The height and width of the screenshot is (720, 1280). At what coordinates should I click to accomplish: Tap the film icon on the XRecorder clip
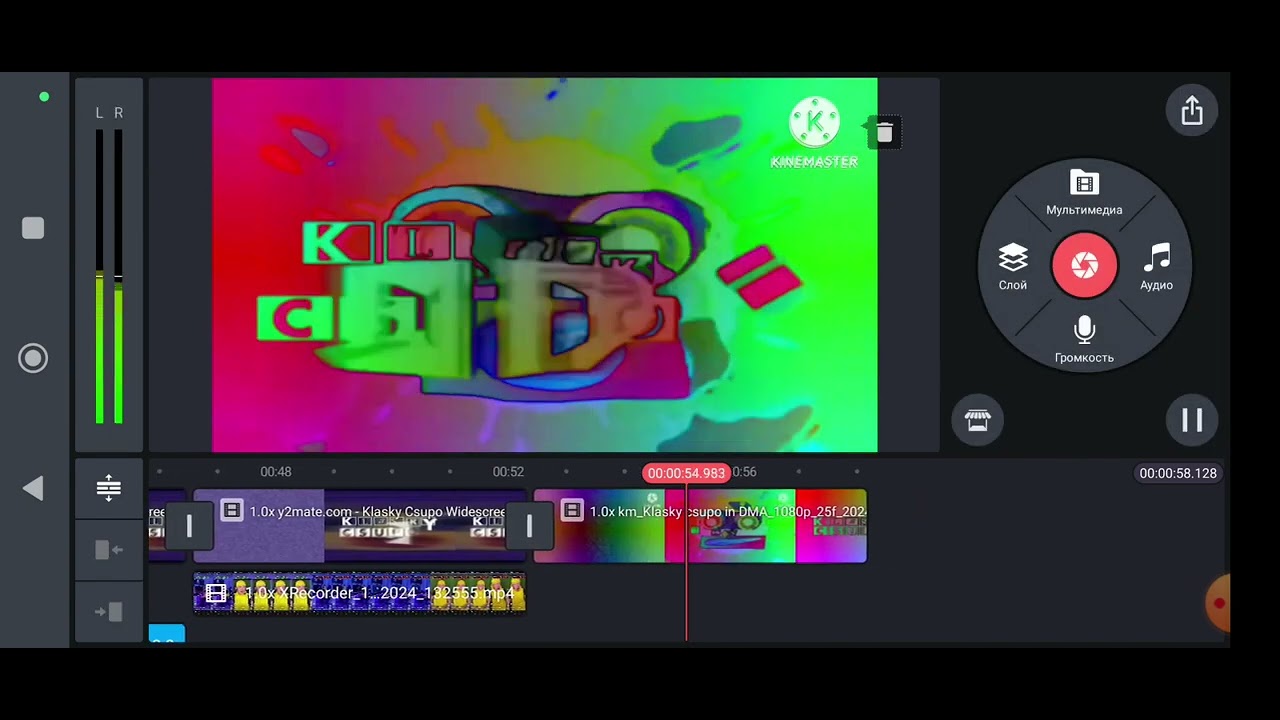pyautogui.click(x=216, y=593)
